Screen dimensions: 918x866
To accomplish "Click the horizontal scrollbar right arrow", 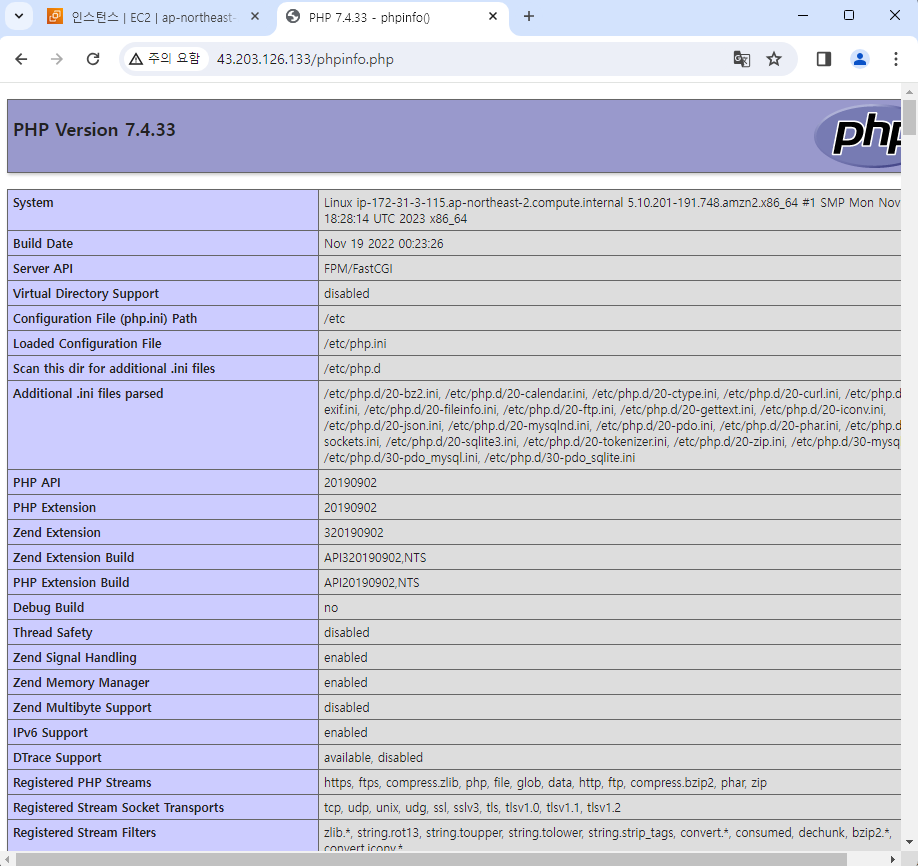I will pyautogui.click(x=893, y=860).
